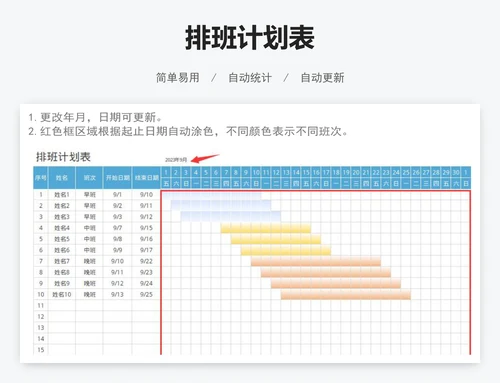Image resolution: width=500 pixels, height=383 pixels.
Task: Select the 晚班 shift cell for 姓名7
Action: 89,261
